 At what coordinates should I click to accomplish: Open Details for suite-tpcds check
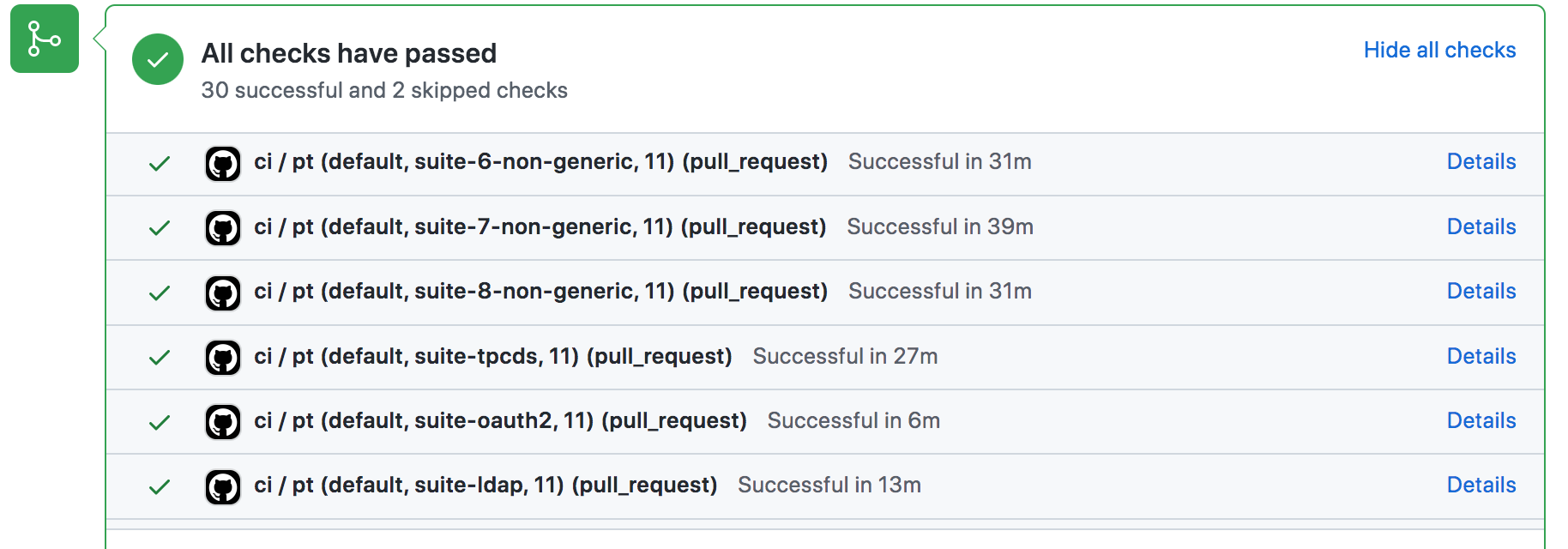click(x=1481, y=356)
